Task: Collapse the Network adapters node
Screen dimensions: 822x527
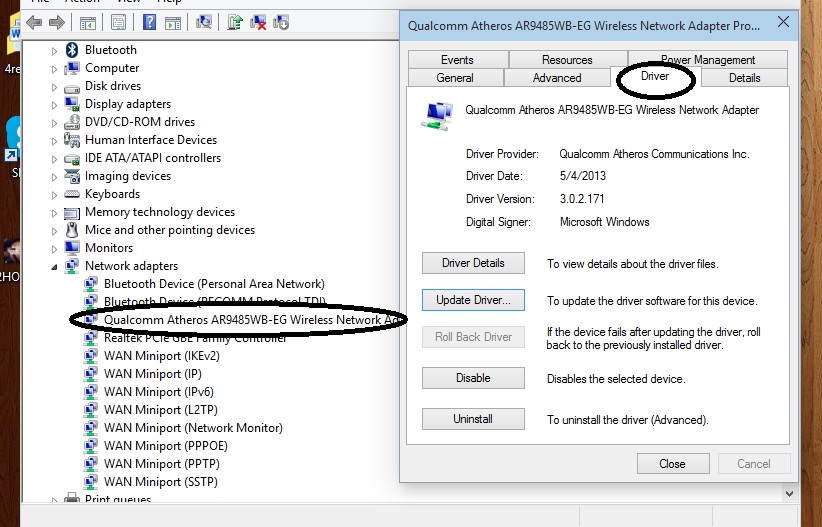Action: click(x=54, y=267)
